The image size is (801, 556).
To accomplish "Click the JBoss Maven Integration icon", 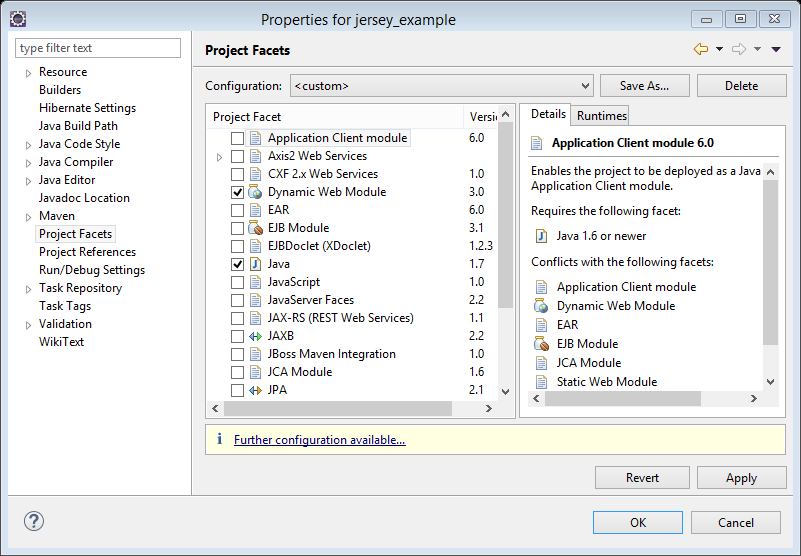I will coord(255,354).
